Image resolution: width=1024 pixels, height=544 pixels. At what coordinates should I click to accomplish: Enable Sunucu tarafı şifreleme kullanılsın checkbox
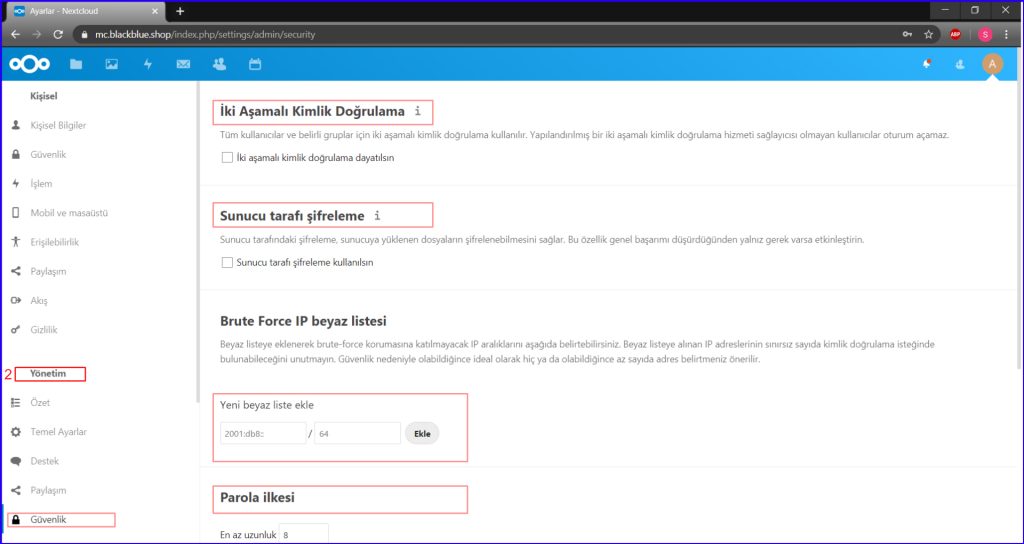click(x=227, y=263)
